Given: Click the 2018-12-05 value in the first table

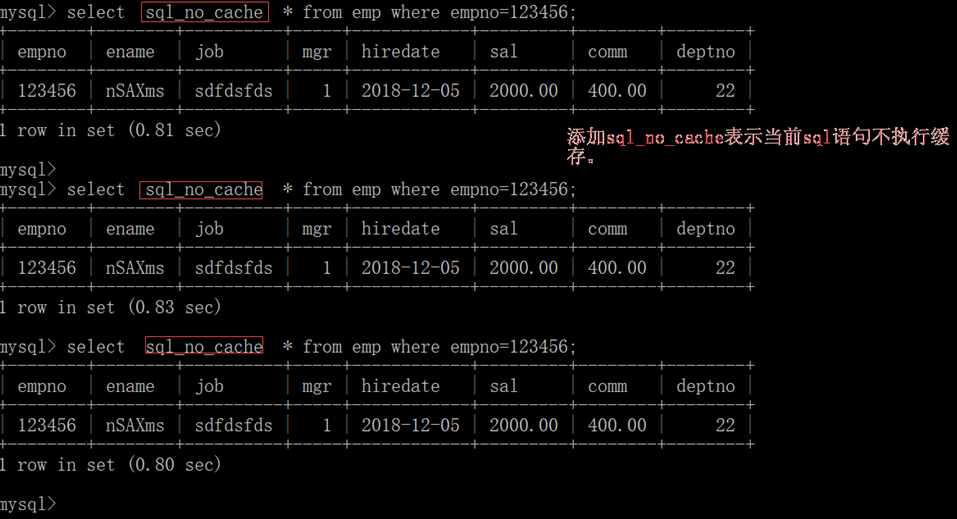Looking at the screenshot, I should (x=410, y=91).
